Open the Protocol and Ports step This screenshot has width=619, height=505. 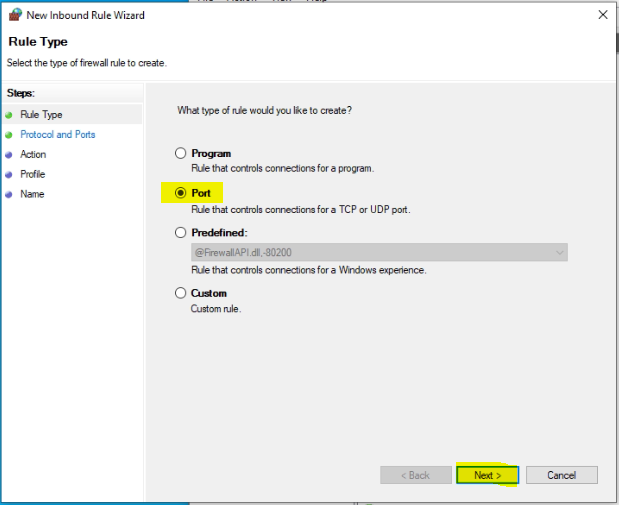58,135
